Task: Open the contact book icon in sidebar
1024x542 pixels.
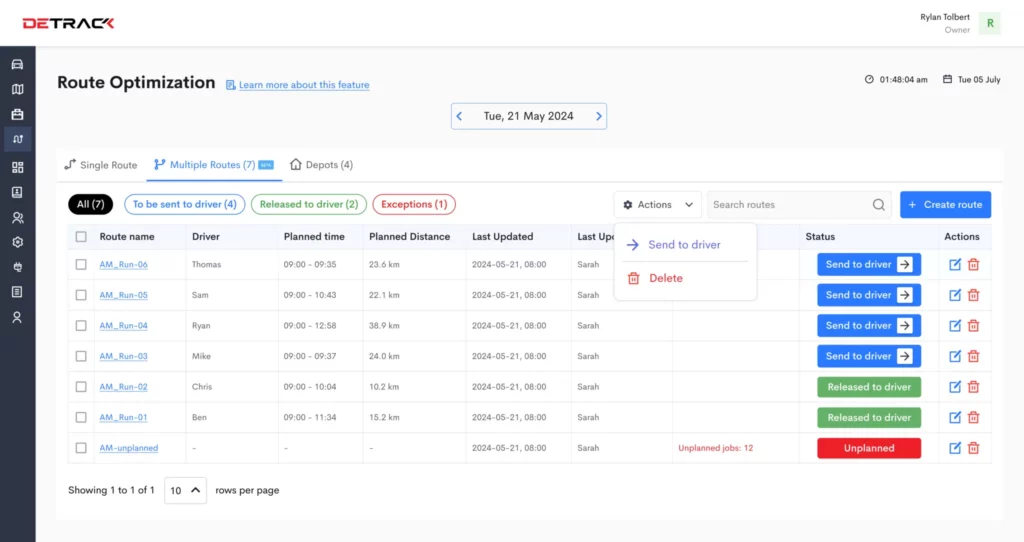Action: coord(18,192)
